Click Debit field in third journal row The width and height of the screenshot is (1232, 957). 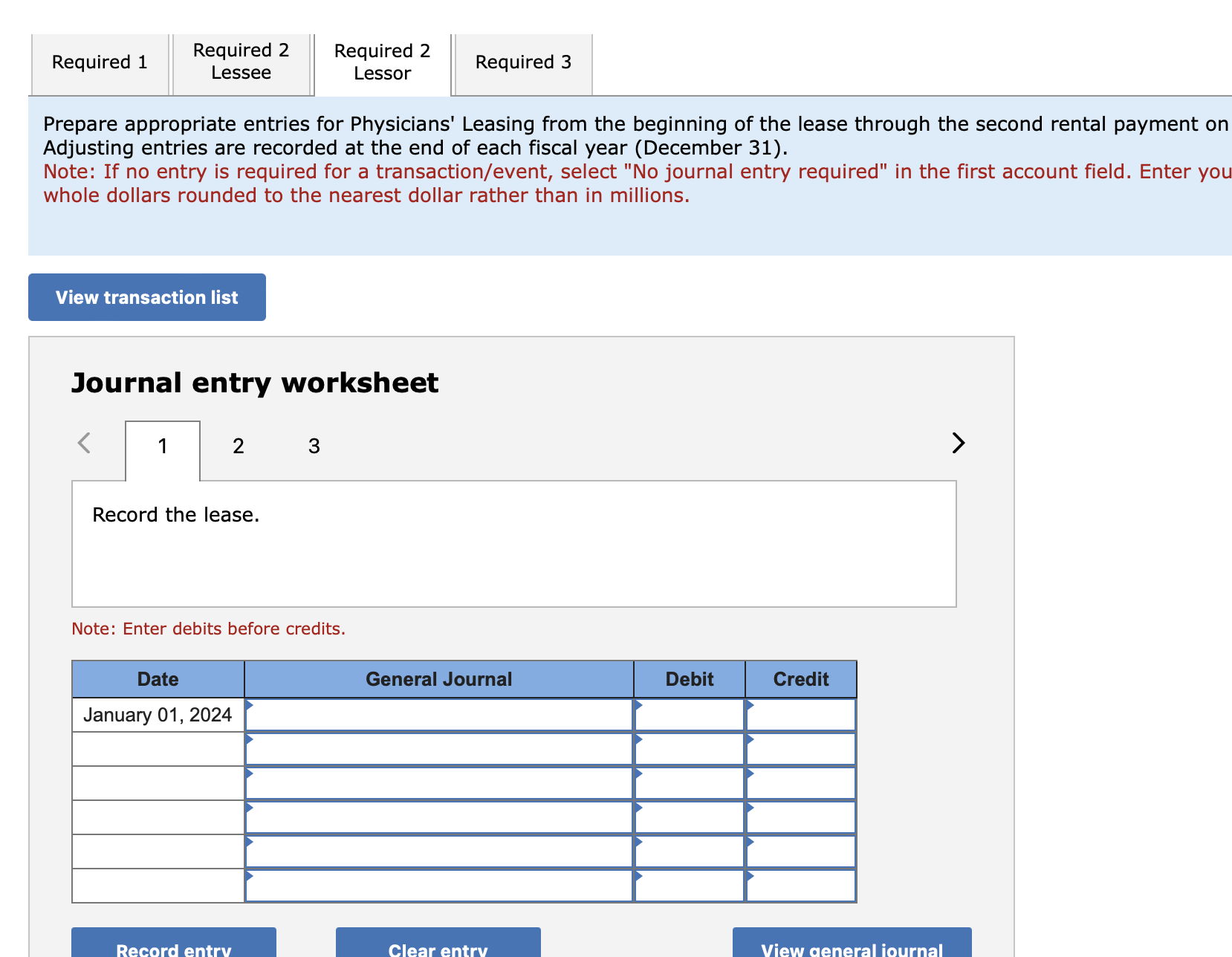click(690, 784)
